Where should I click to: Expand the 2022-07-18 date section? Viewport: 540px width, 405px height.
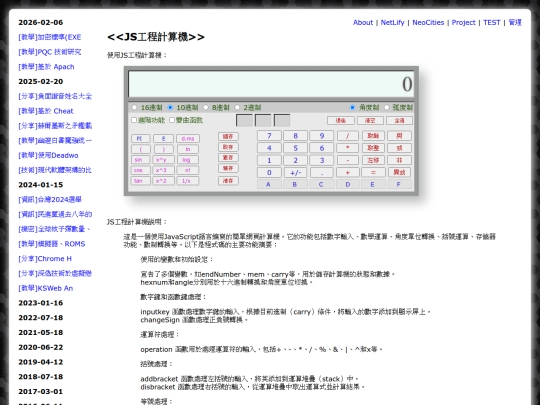[x=41, y=318]
